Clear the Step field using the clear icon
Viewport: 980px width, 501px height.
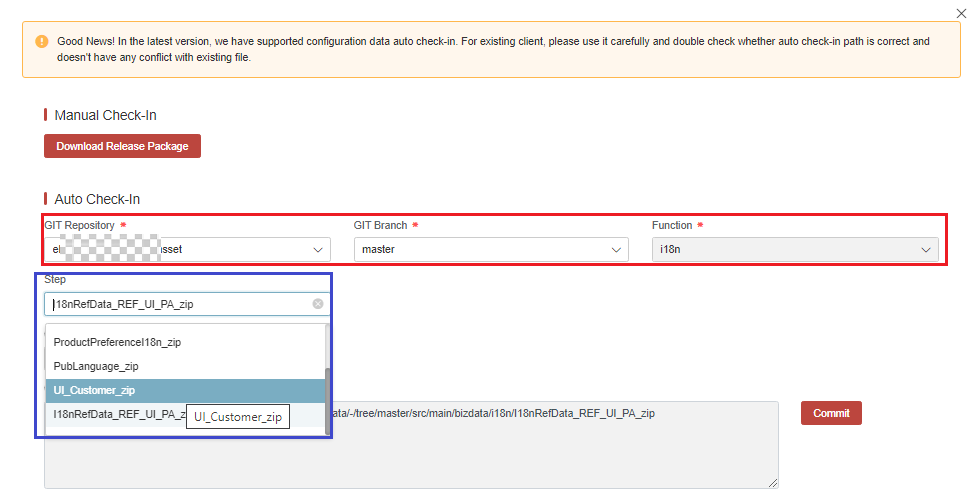[x=318, y=304]
